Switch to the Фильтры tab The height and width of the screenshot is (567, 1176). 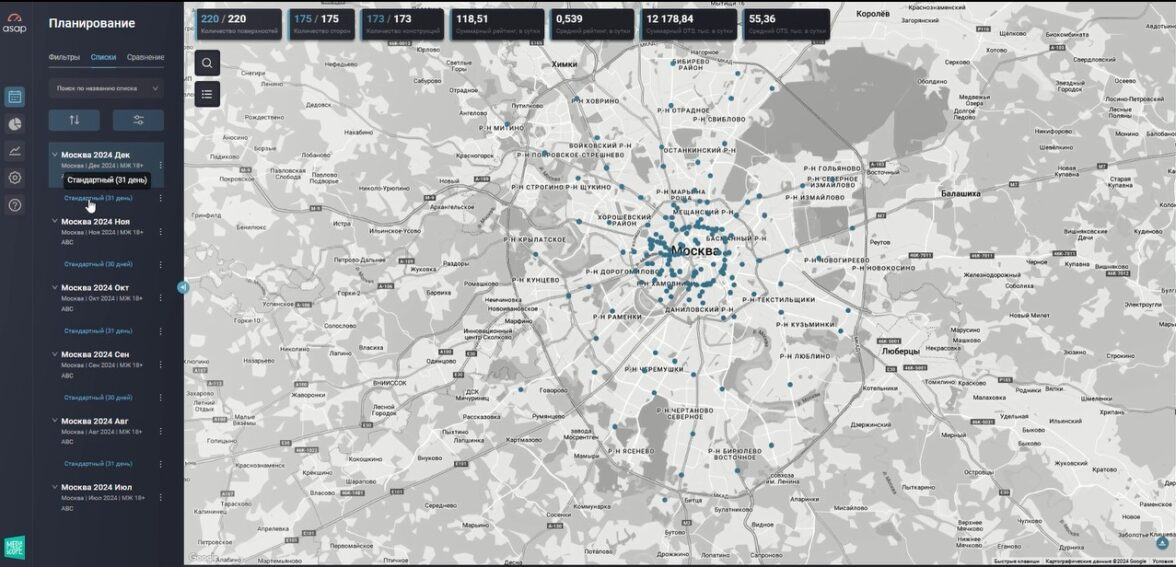click(64, 57)
